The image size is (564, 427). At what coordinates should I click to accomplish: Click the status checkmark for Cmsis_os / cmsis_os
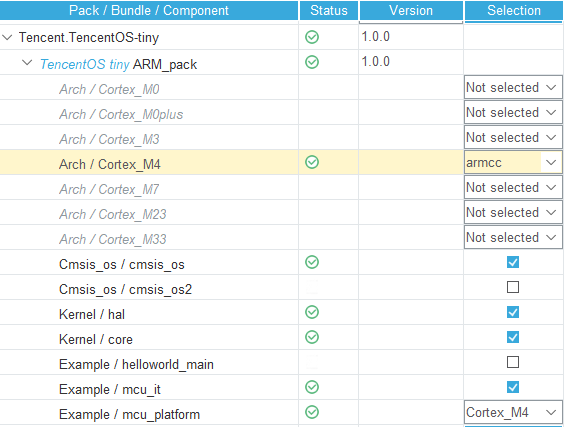pyautogui.click(x=312, y=262)
